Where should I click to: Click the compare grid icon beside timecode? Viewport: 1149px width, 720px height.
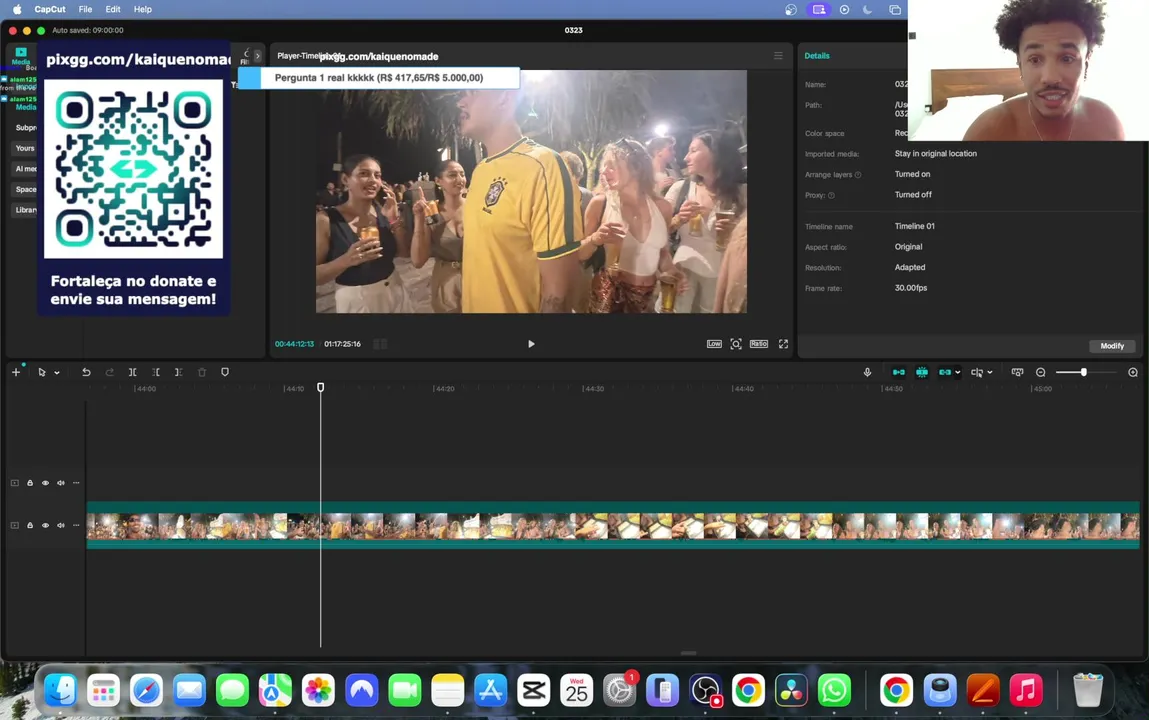(x=380, y=344)
